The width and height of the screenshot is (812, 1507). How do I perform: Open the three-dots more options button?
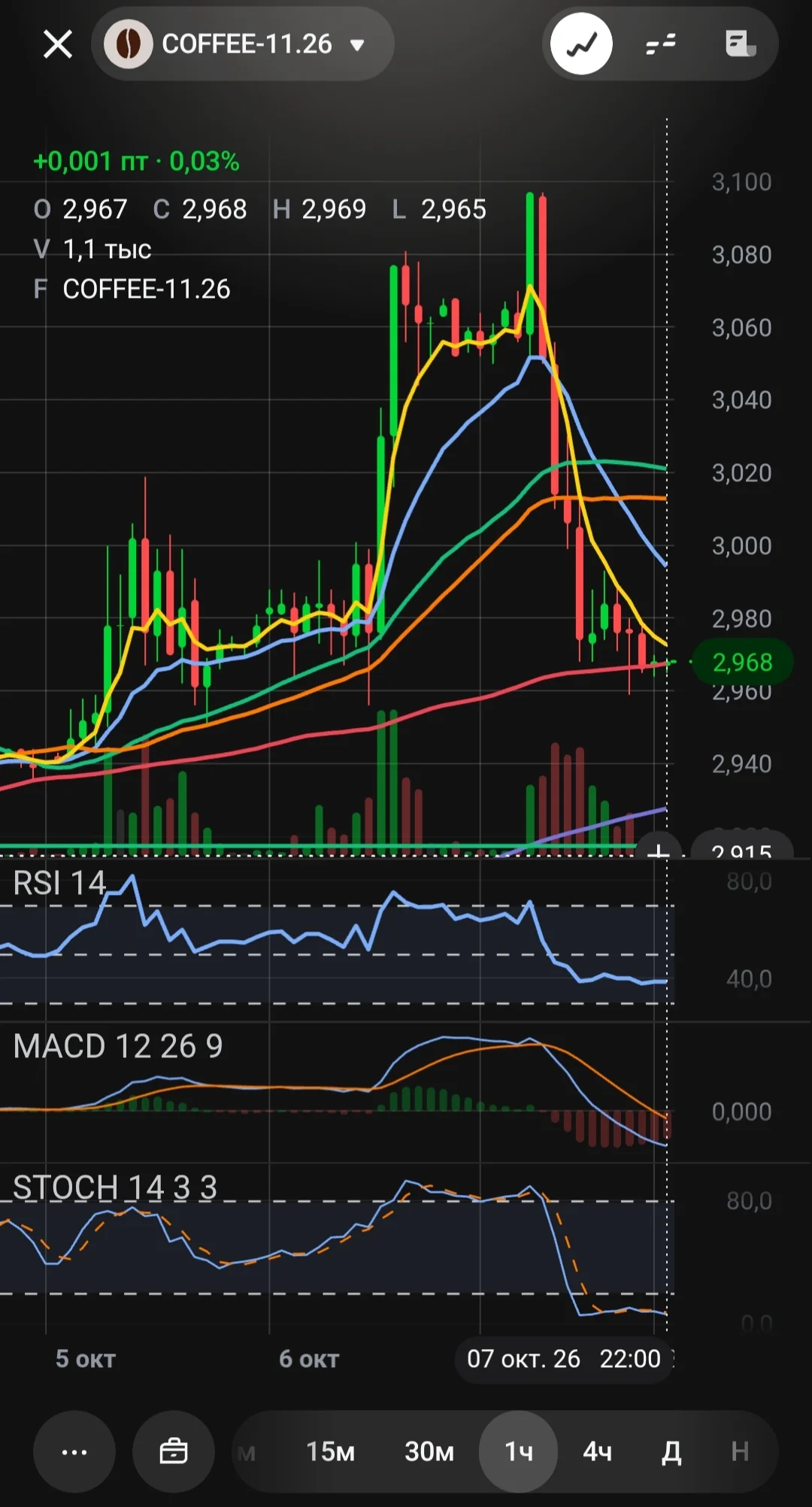(74, 1451)
